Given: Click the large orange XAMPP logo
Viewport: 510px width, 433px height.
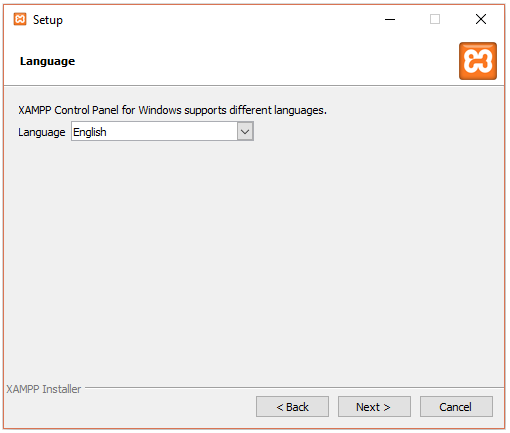Looking at the screenshot, I should [x=478, y=61].
